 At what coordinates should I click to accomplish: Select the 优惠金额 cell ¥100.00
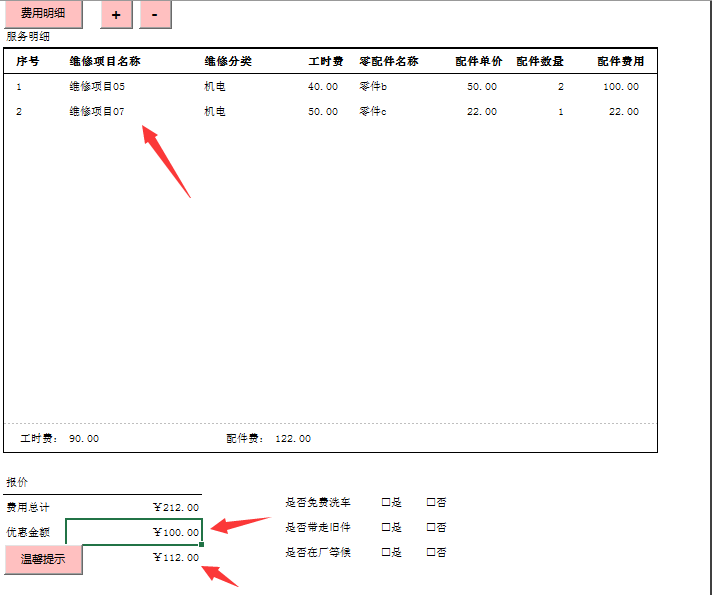[x=134, y=532]
